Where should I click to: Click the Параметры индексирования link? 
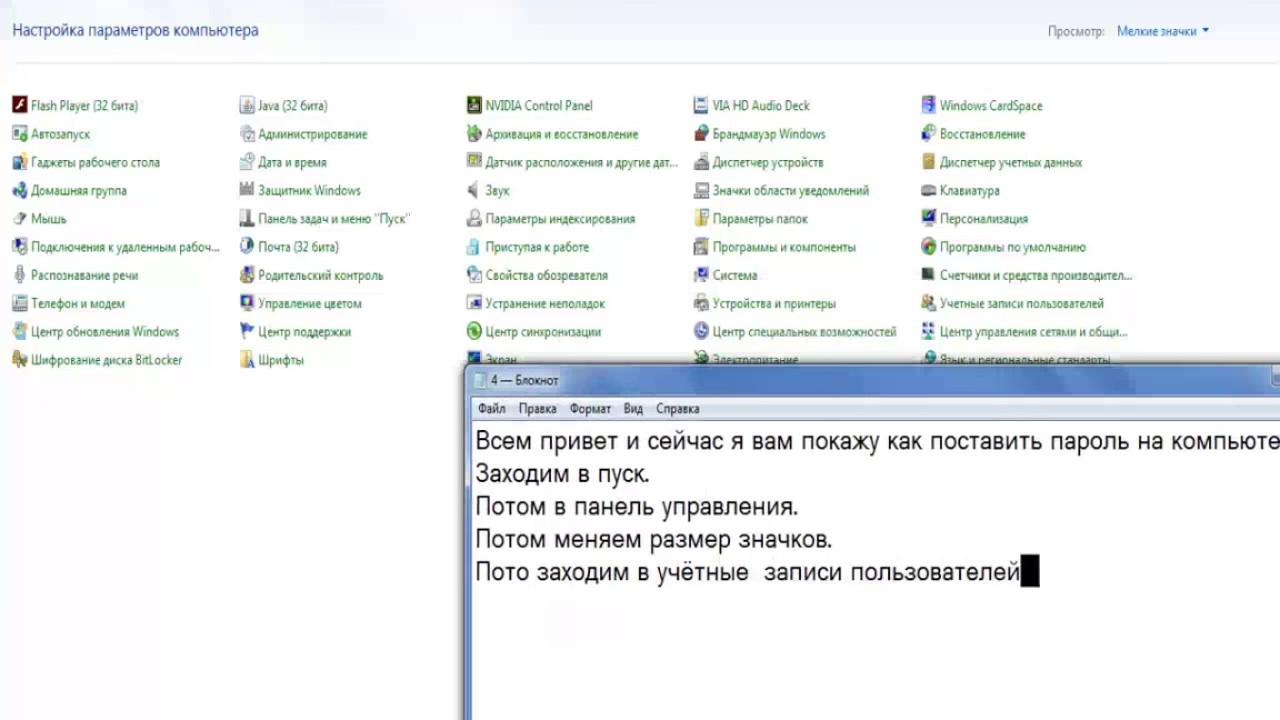coord(560,219)
